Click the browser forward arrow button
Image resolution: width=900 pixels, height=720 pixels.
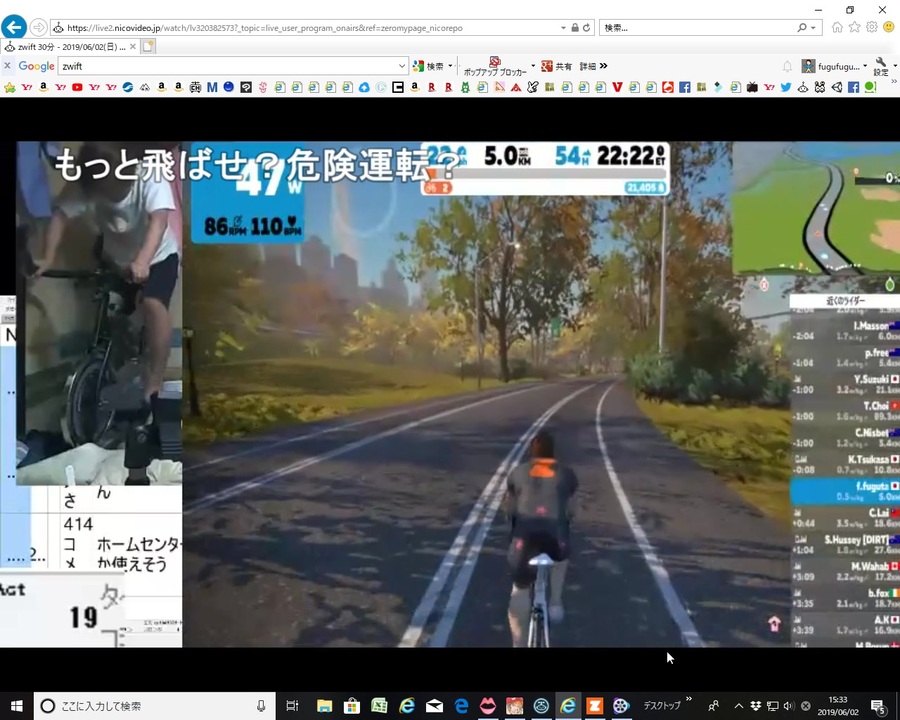point(38,27)
